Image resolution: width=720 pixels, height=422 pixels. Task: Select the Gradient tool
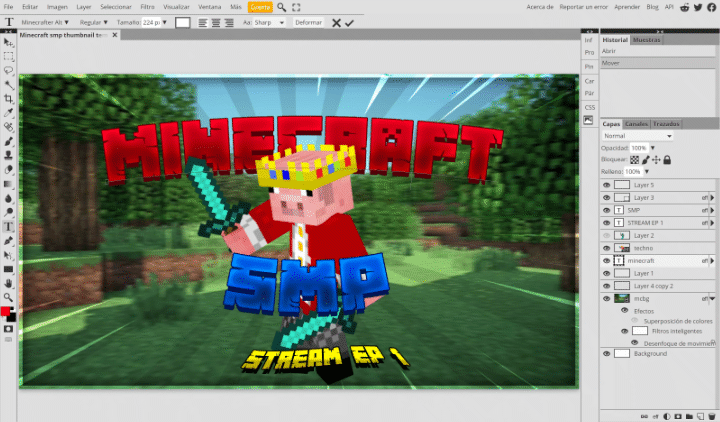click(8, 184)
